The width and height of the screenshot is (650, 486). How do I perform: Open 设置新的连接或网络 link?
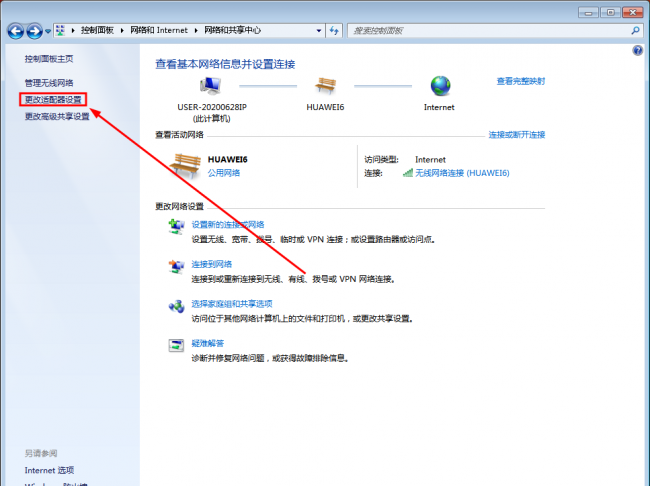point(228,224)
